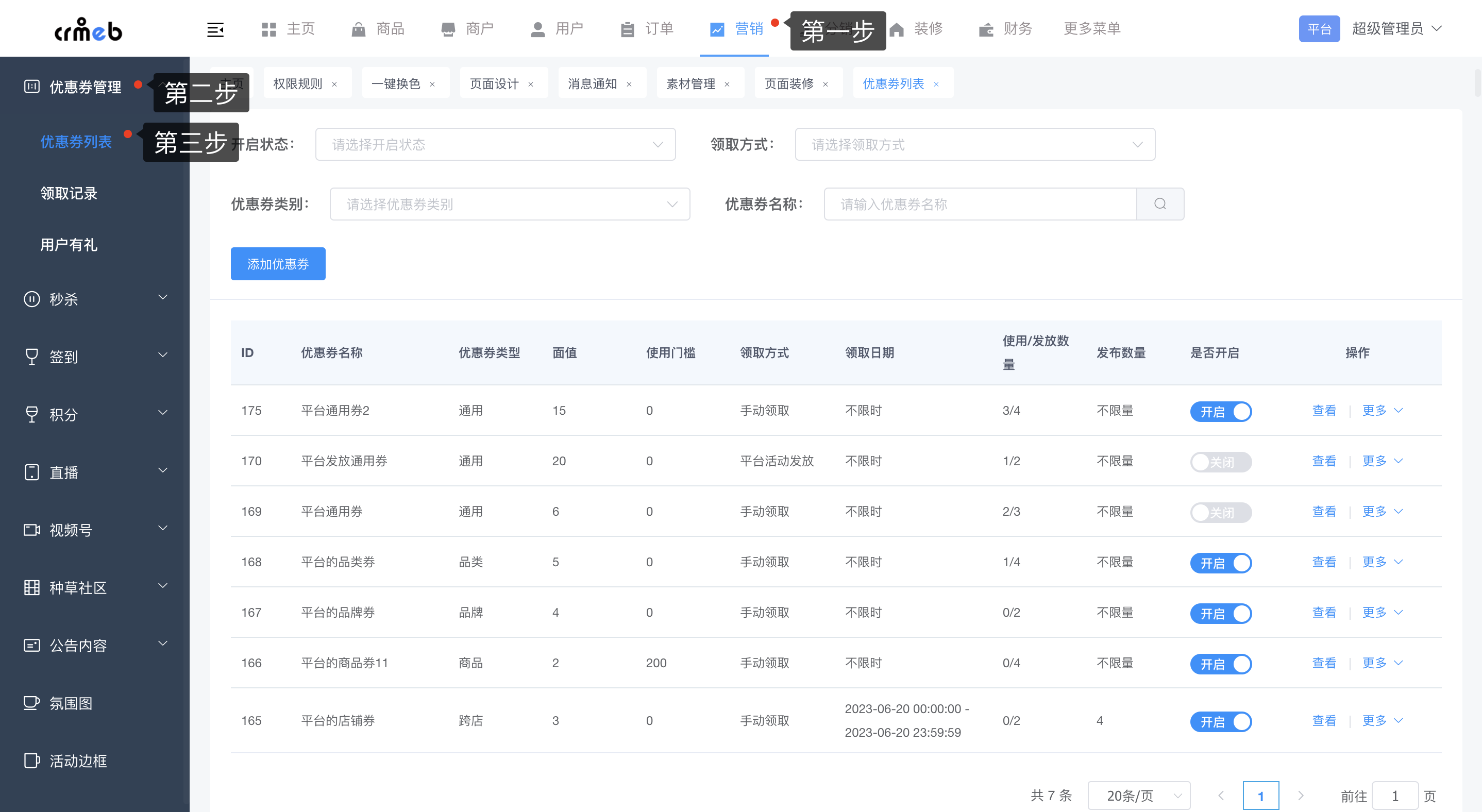Click the 秒杀 sidebar icon

point(31,299)
